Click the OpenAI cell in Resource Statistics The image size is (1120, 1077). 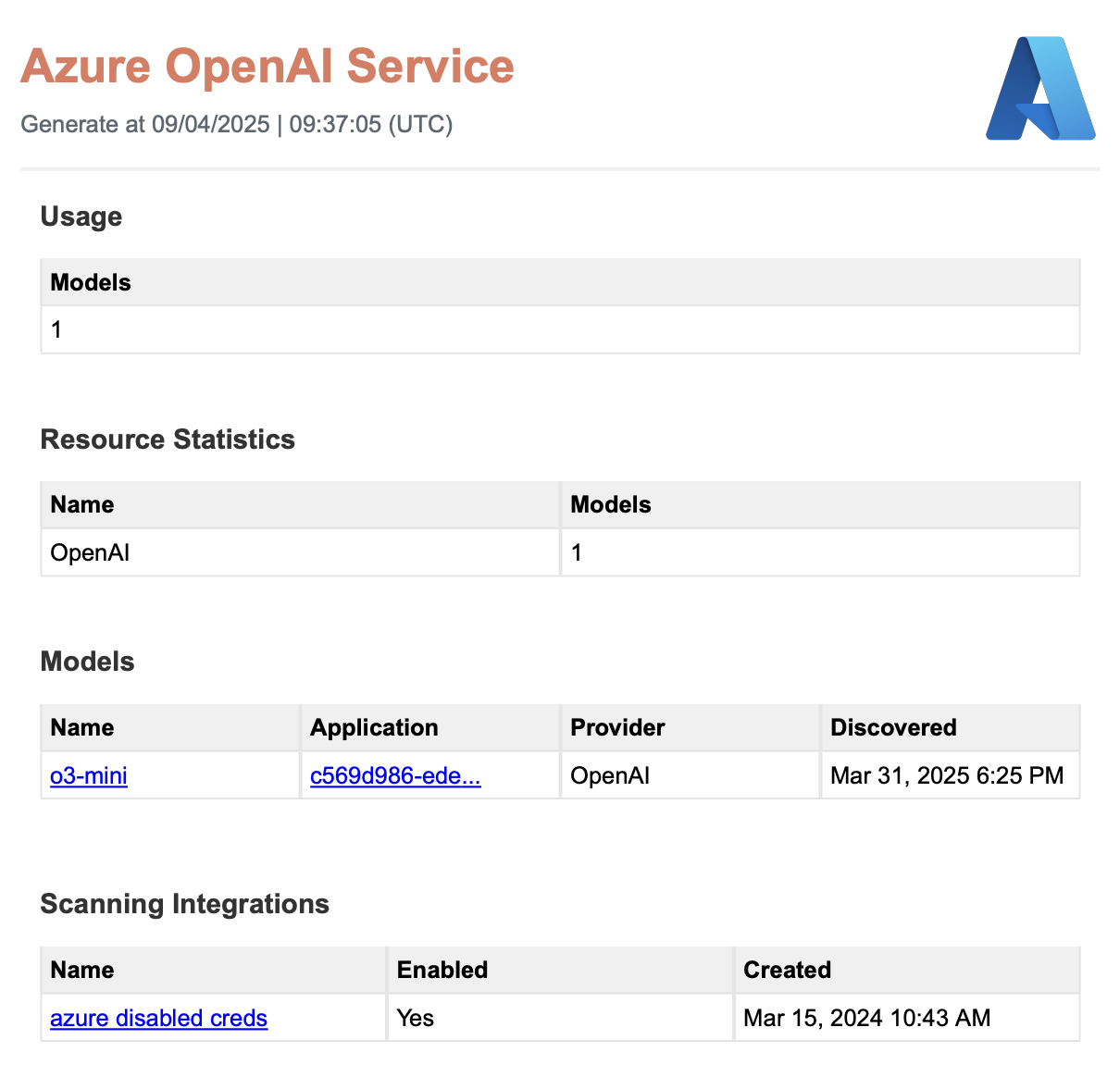coord(90,552)
